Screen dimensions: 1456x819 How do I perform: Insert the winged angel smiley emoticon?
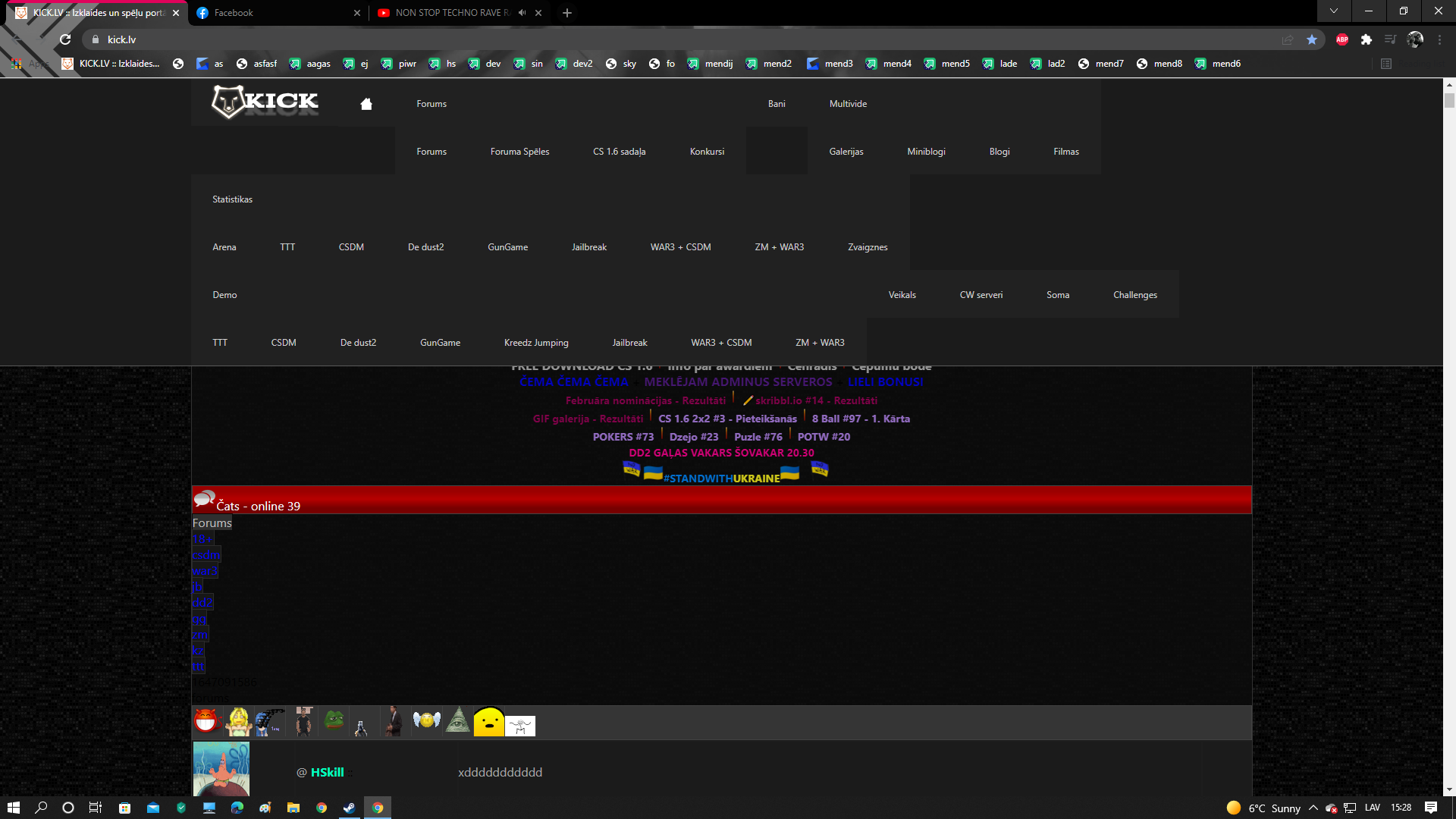click(x=426, y=720)
